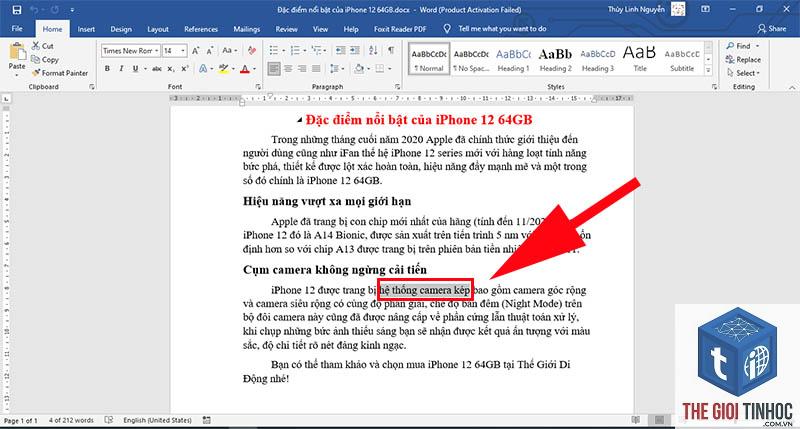Click the Copy button in Clipboard

coord(45,60)
